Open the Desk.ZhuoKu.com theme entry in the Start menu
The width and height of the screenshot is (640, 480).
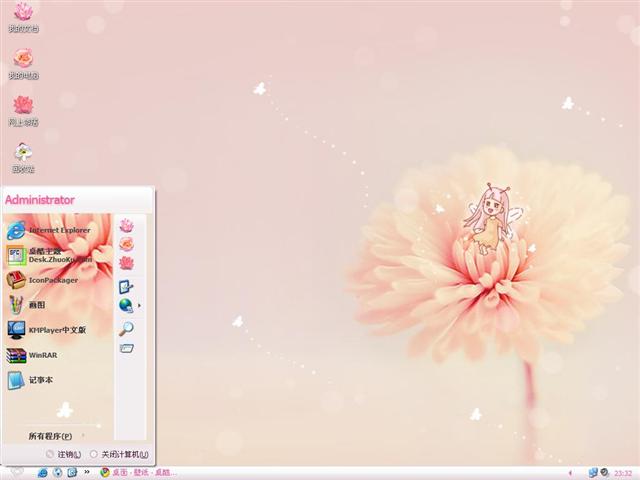pos(49,256)
